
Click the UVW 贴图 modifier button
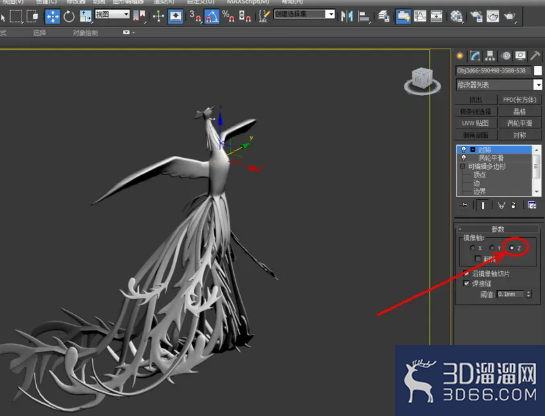point(476,123)
